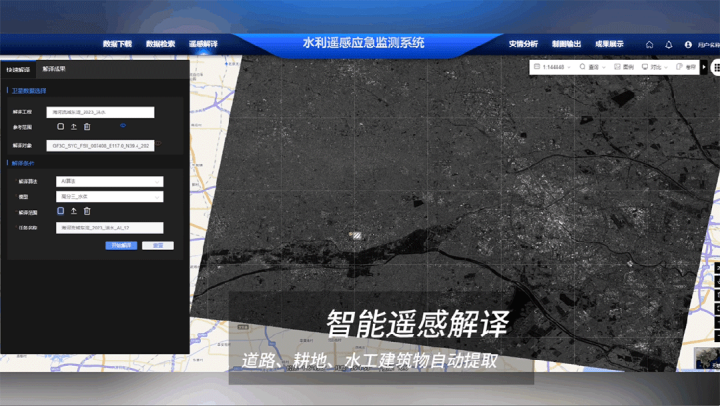Click the 任务名称 input field
This screenshot has height=406, width=720.
click(x=109, y=228)
